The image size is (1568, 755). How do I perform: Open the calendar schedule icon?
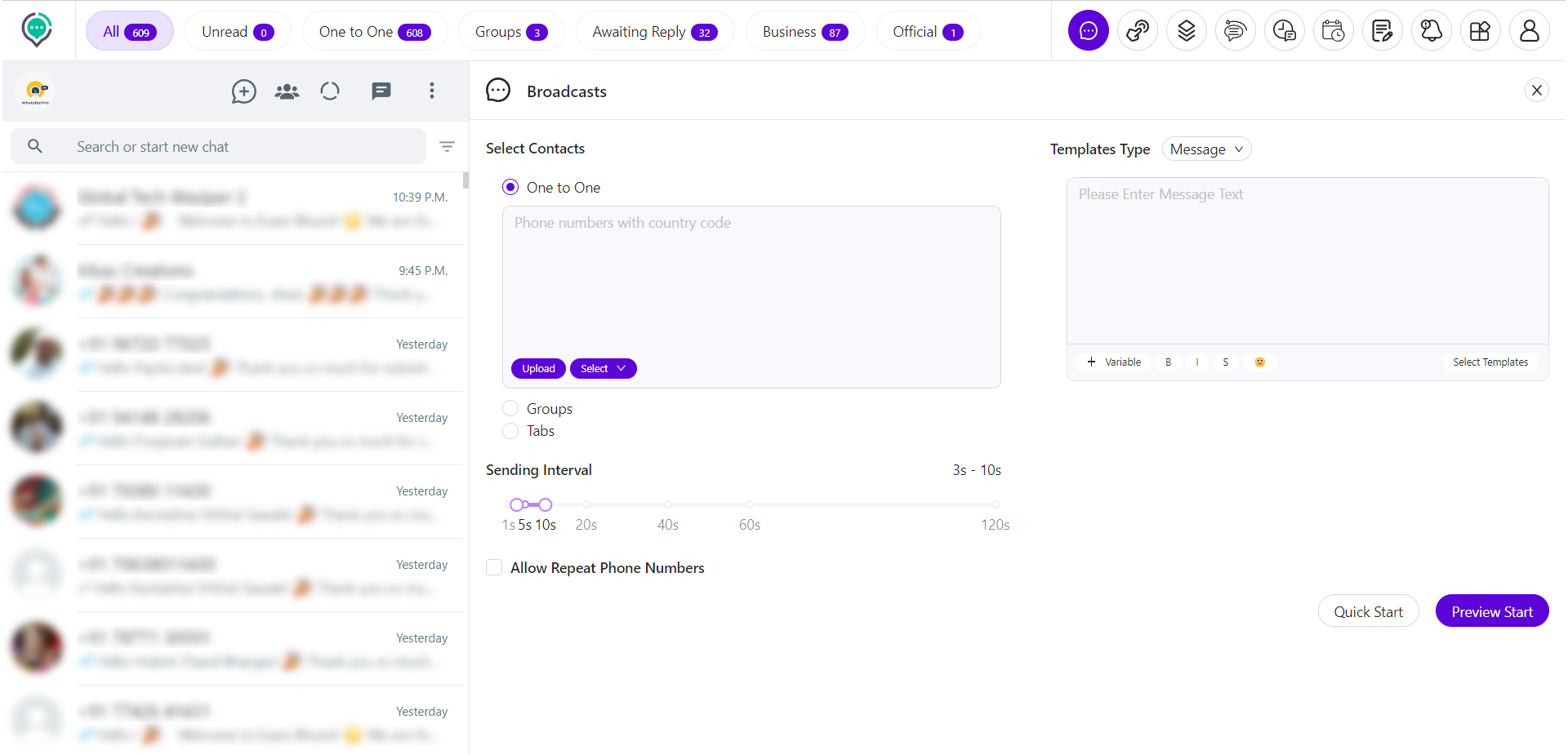(1333, 31)
